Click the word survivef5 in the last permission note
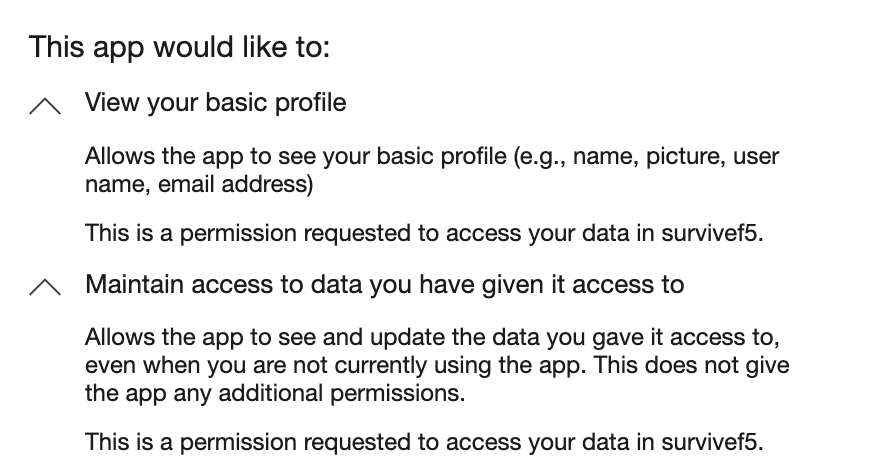This screenshot has height=476, width=878. [x=712, y=442]
